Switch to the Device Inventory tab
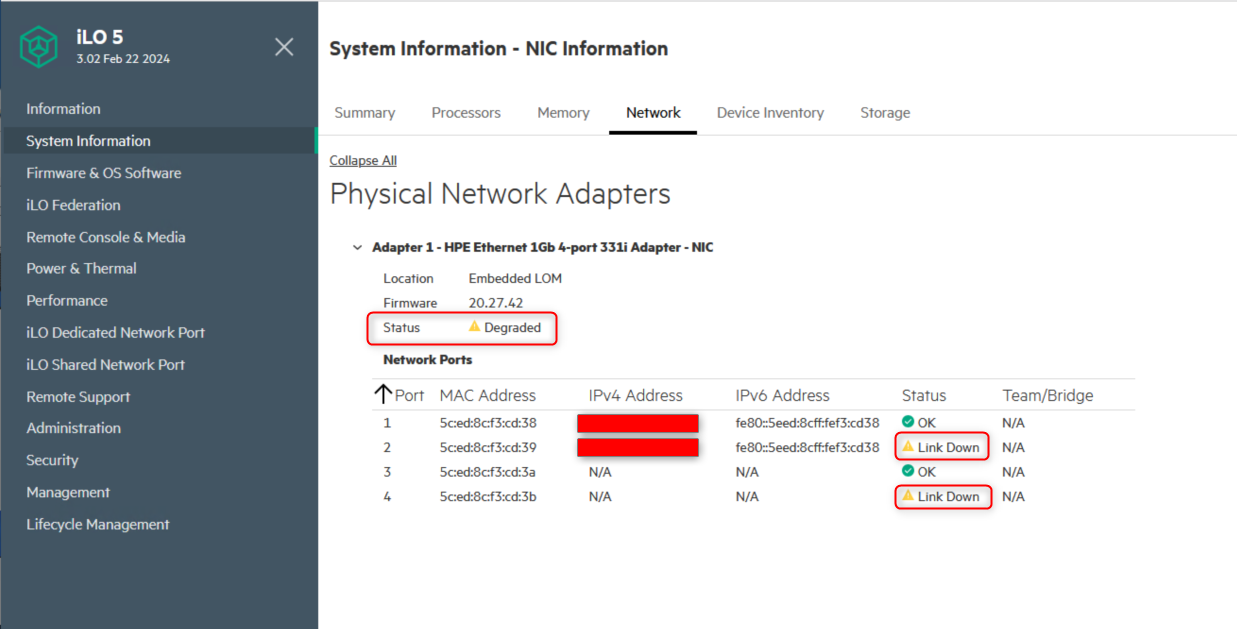This screenshot has width=1237, height=629. pos(770,113)
